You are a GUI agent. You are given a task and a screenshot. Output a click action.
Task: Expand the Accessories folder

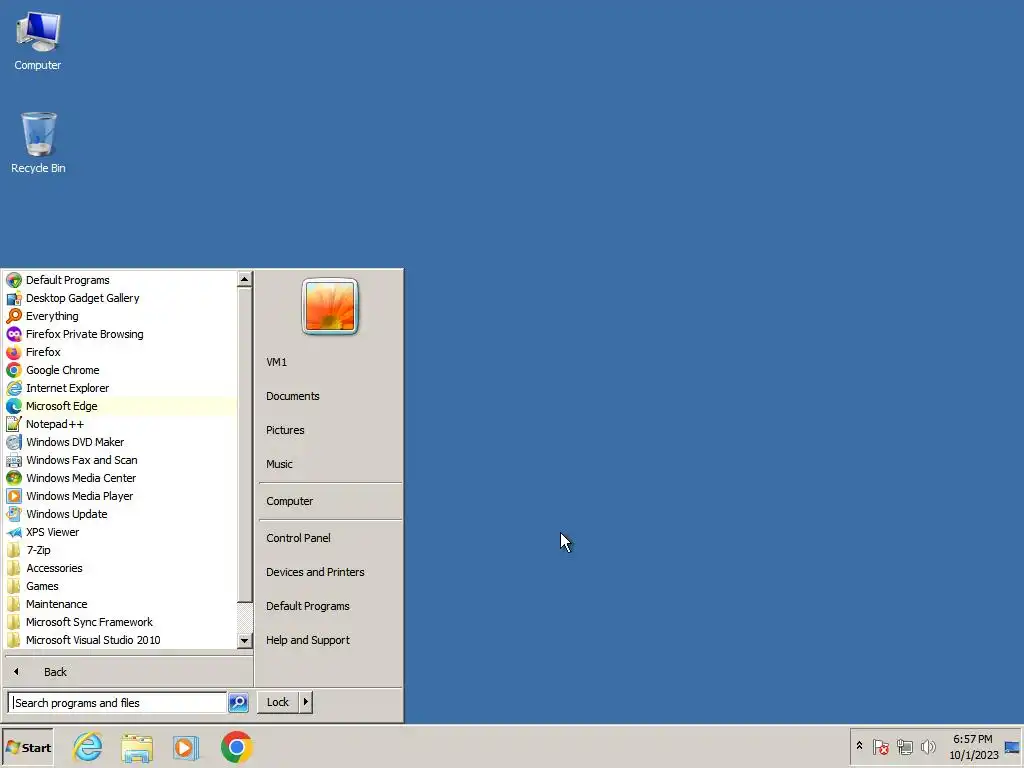[x=121, y=568]
